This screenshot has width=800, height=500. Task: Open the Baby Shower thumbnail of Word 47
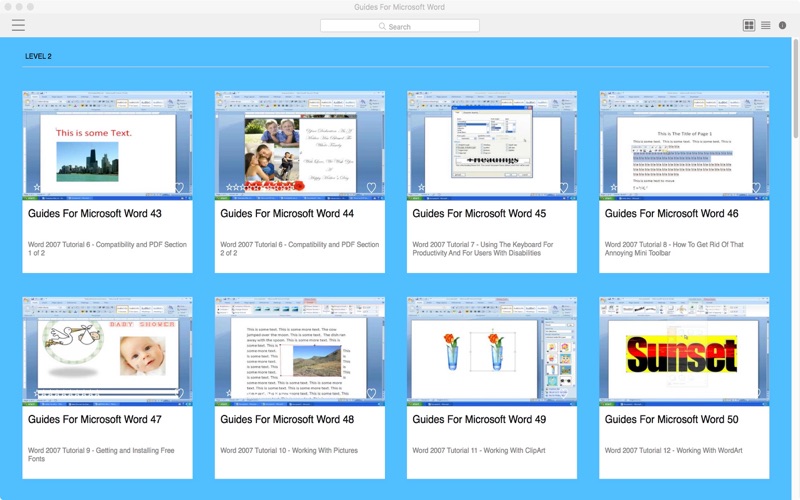[x=107, y=352]
